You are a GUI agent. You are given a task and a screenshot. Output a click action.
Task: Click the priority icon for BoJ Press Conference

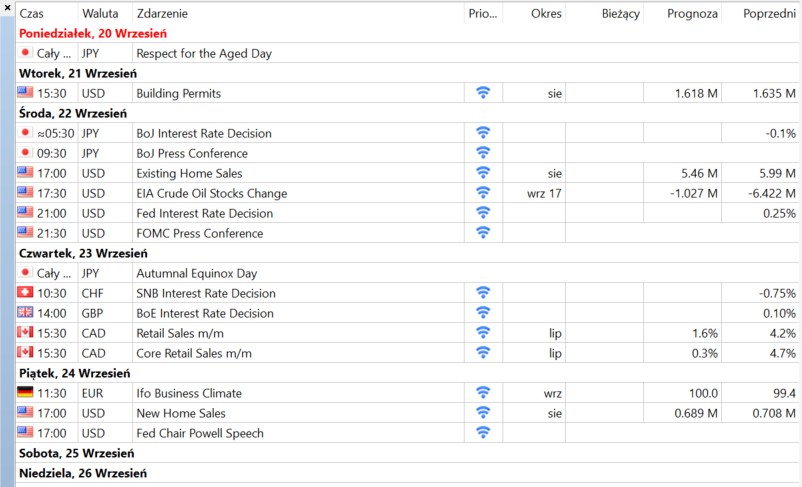pyautogui.click(x=483, y=152)
